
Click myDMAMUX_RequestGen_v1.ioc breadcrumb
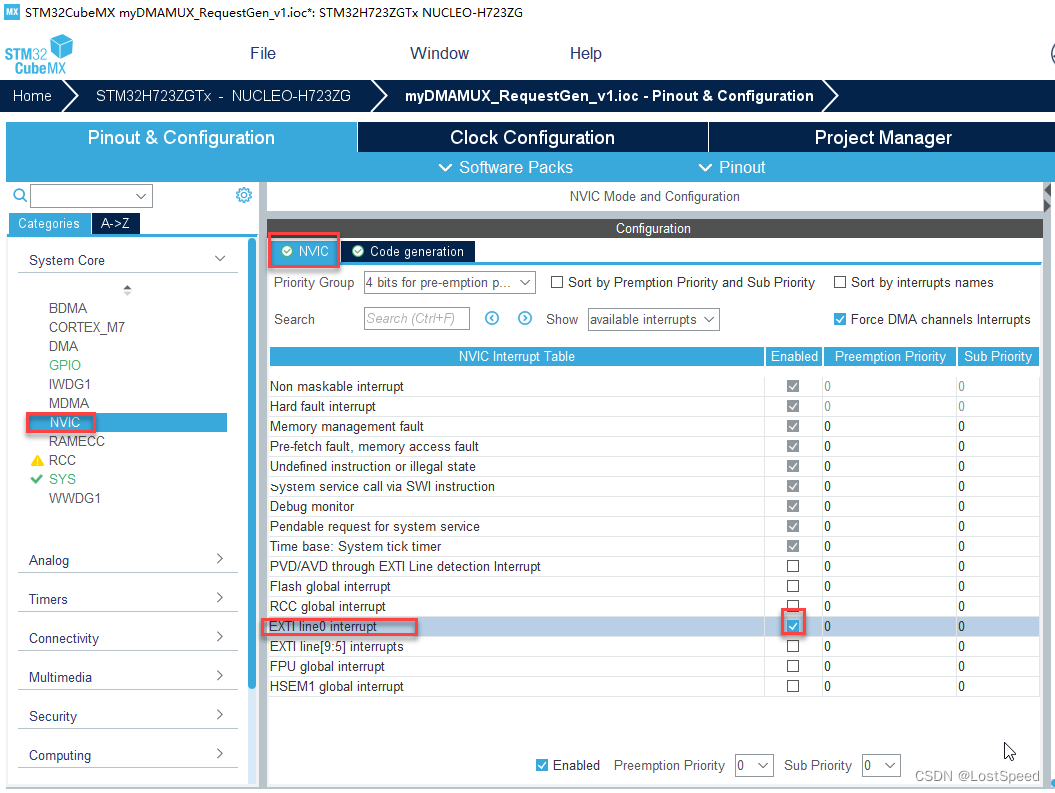pyautogui.click(x=608, y=96)
